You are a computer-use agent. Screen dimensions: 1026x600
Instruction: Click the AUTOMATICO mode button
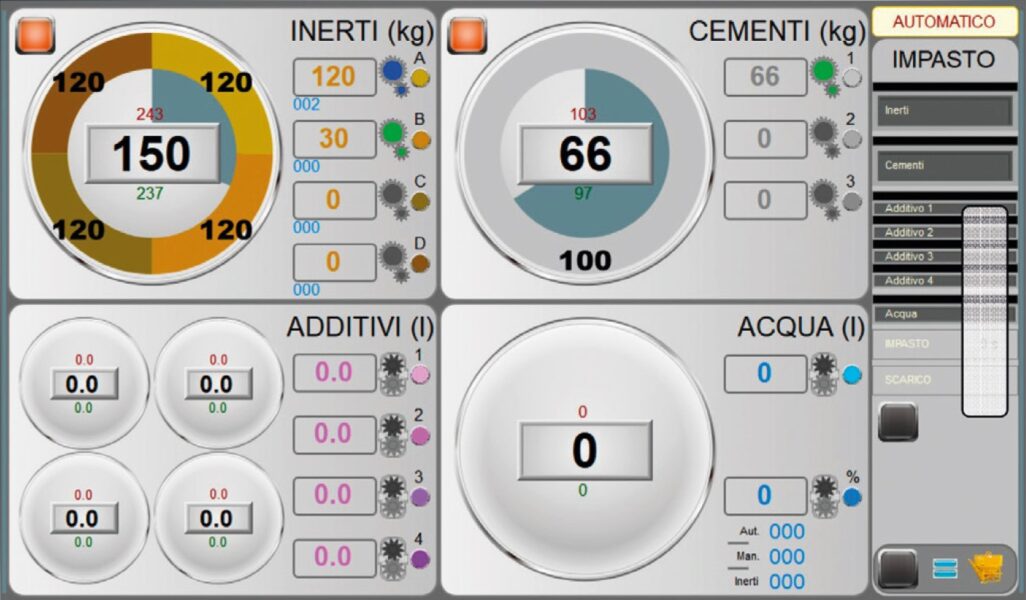click(944, 22)
